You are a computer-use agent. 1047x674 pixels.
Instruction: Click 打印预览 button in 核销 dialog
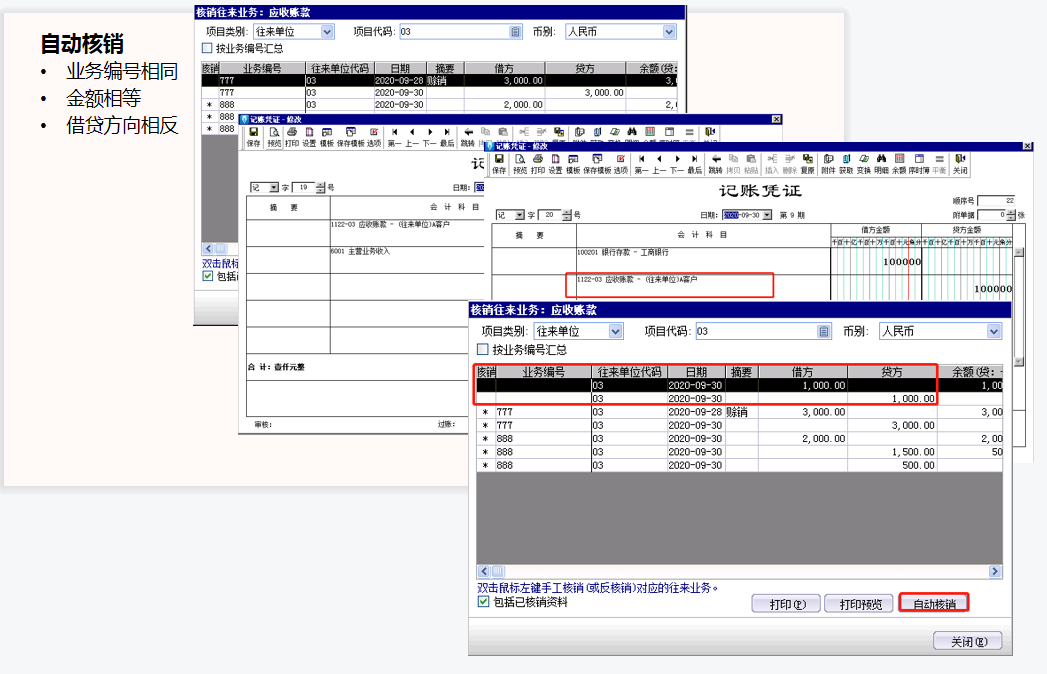click(860, 604)
